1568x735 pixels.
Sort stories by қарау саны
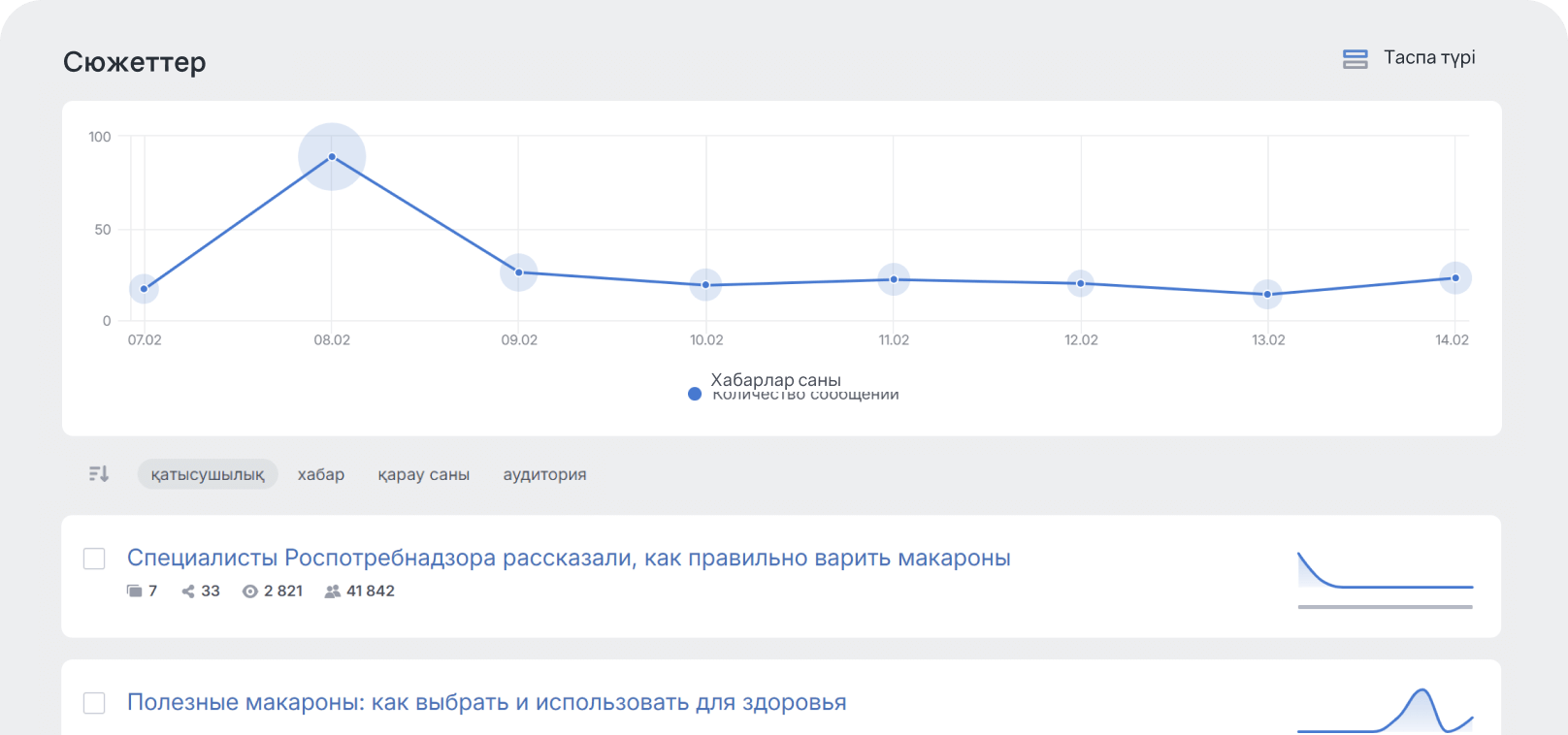tap(424, 474)
